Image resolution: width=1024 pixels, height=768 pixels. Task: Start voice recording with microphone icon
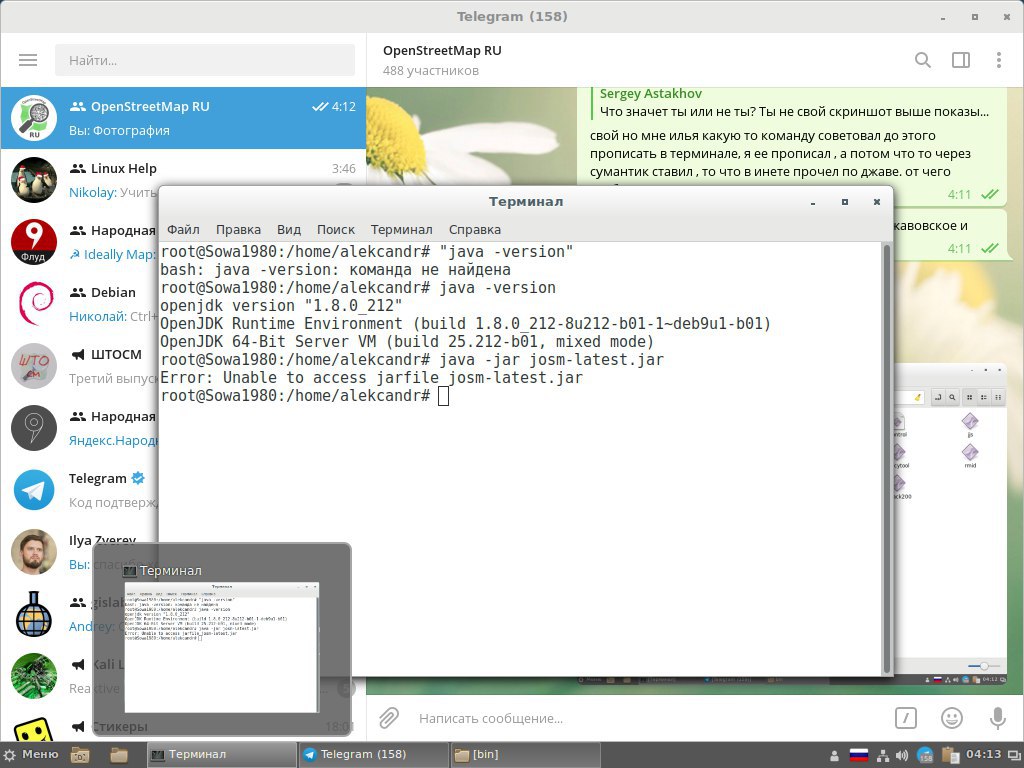(997, 718)
